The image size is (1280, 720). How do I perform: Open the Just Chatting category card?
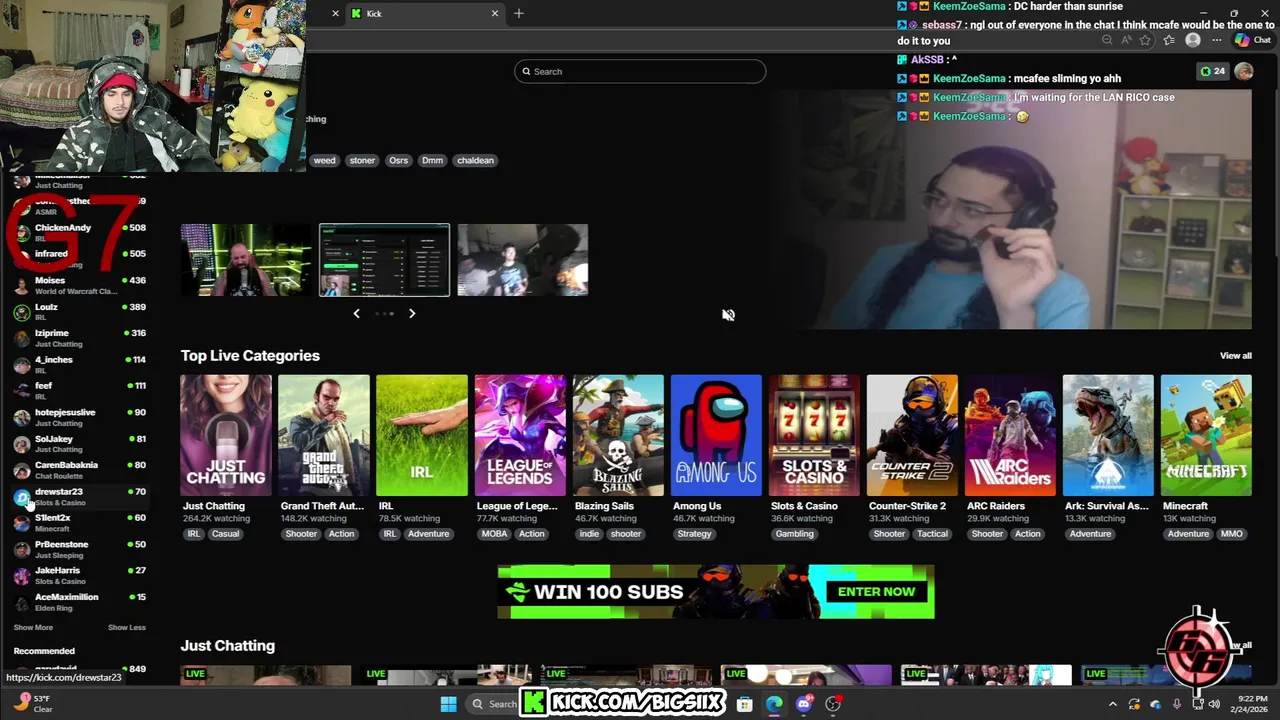click(x=225, y=435)
